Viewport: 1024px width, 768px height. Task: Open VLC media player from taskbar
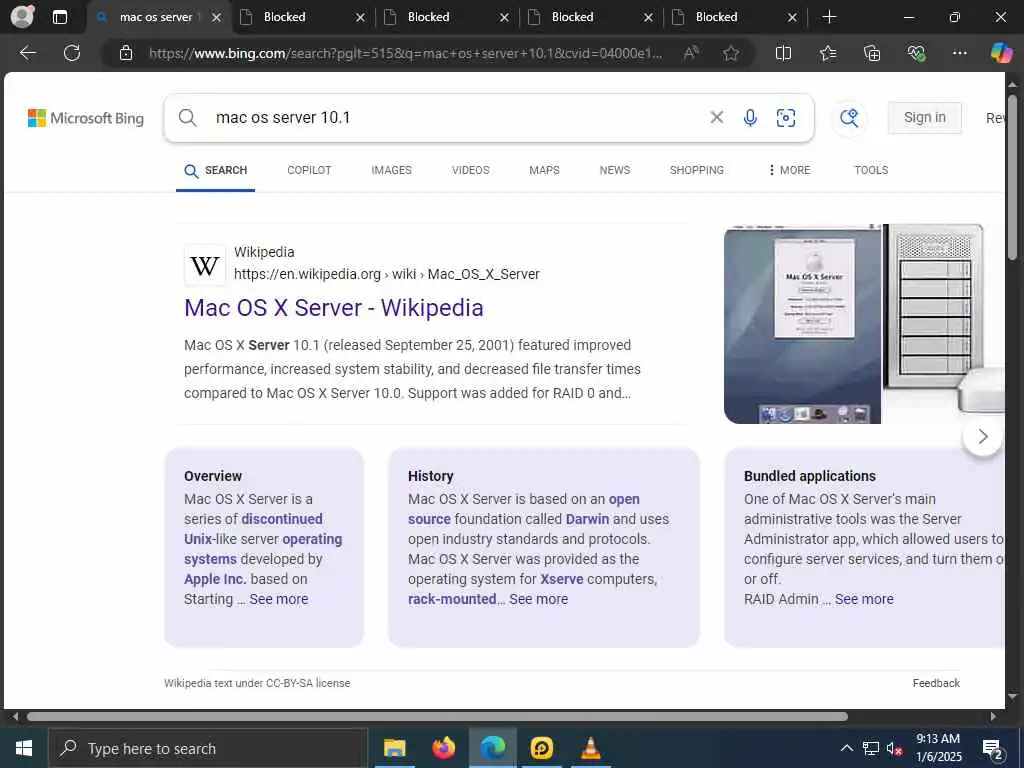click(590, 748)
